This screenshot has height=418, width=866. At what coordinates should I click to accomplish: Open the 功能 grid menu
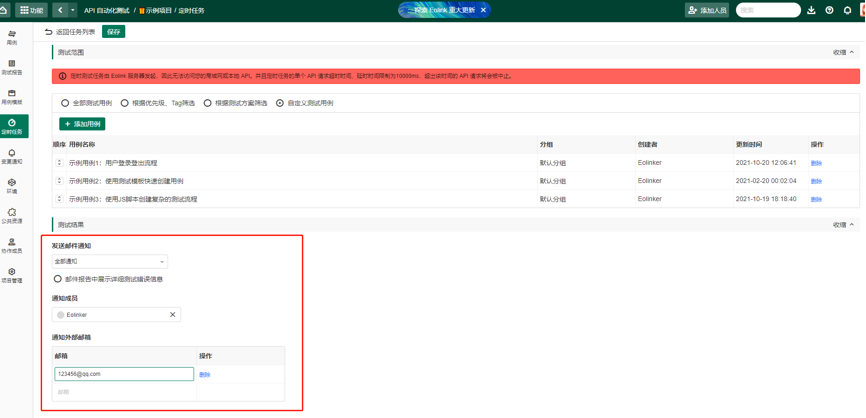click(31, 10)
